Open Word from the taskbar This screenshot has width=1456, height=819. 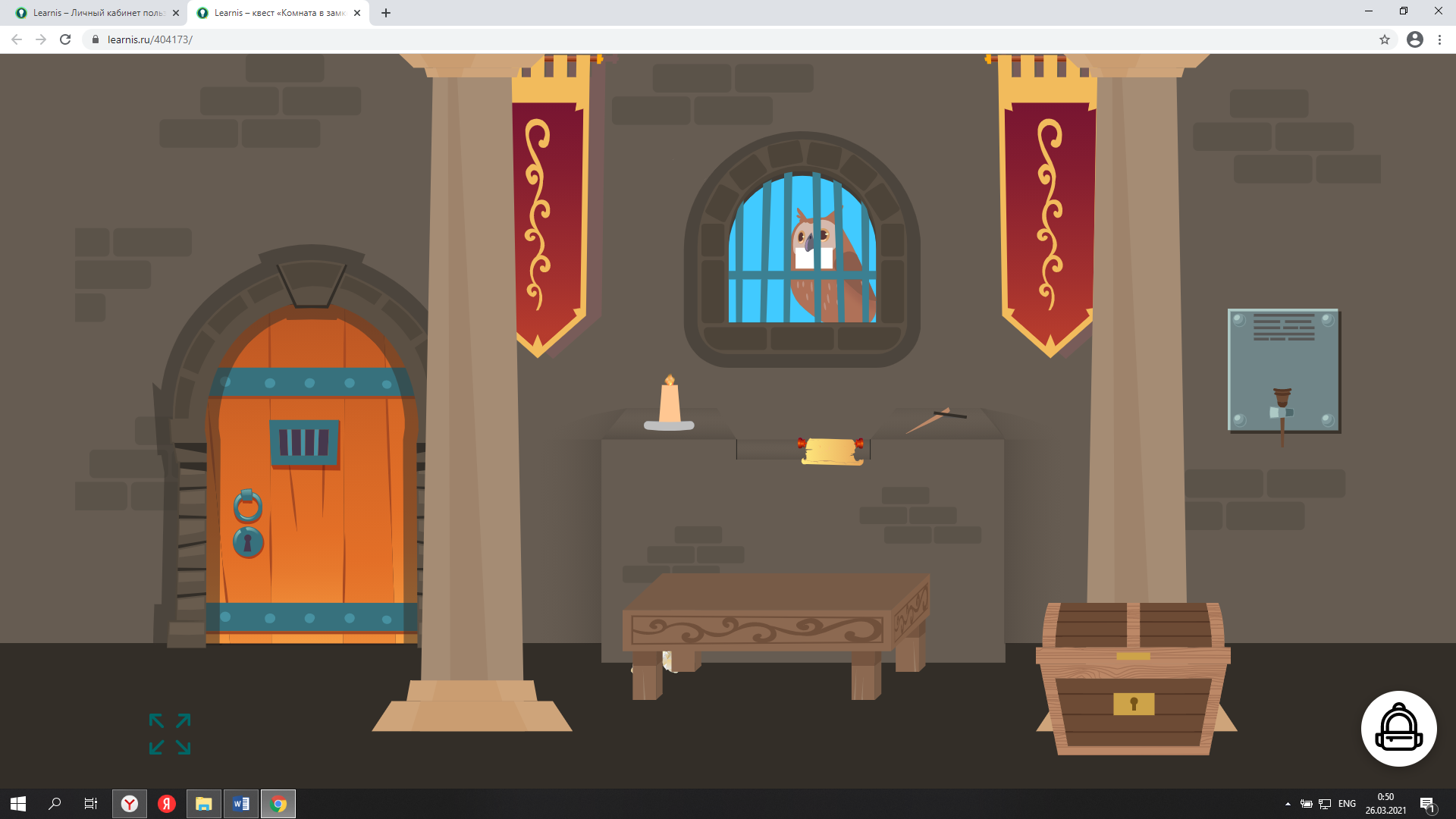click(241, 804)
